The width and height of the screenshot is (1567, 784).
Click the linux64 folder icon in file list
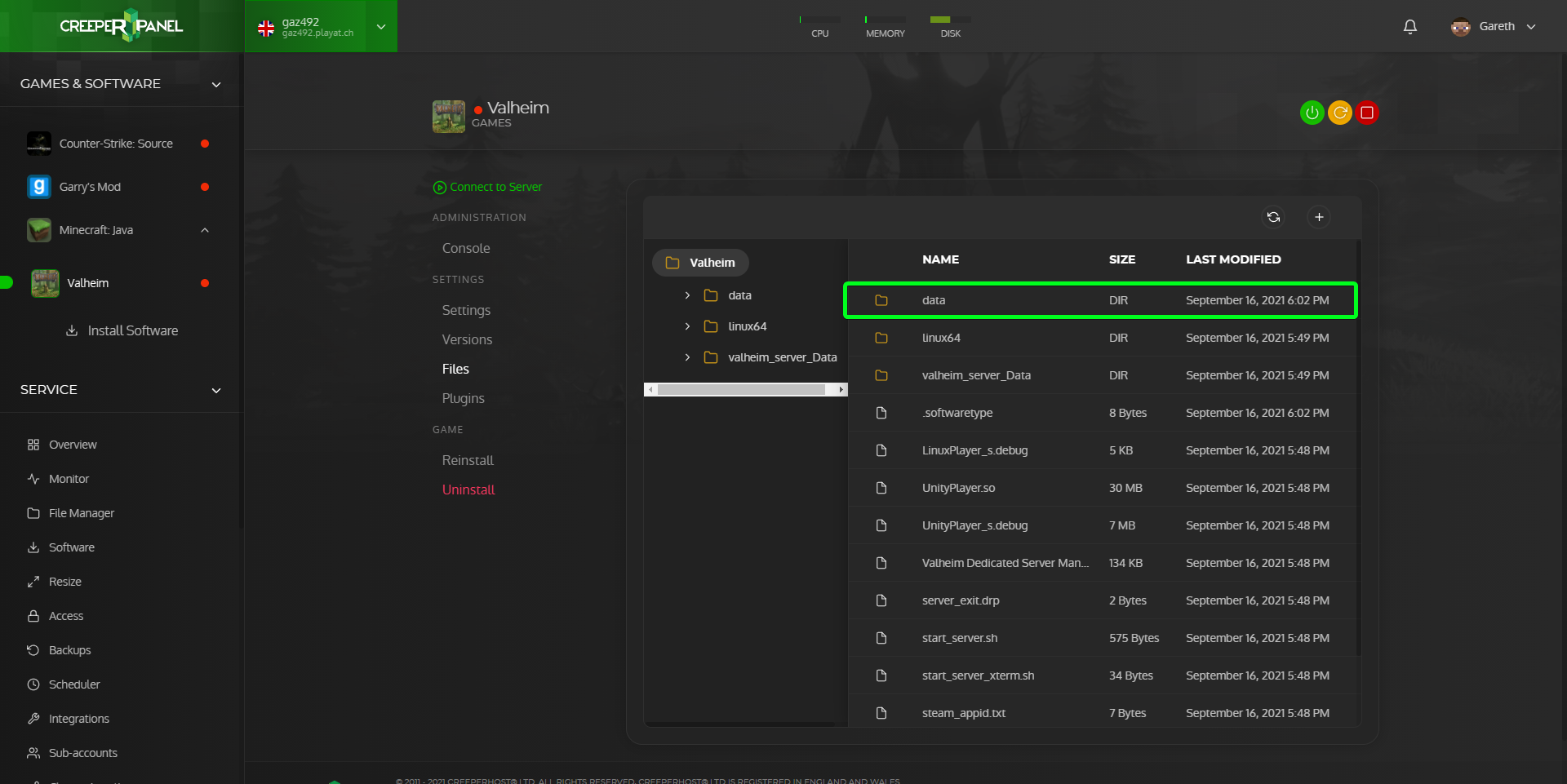click(881, 338)
